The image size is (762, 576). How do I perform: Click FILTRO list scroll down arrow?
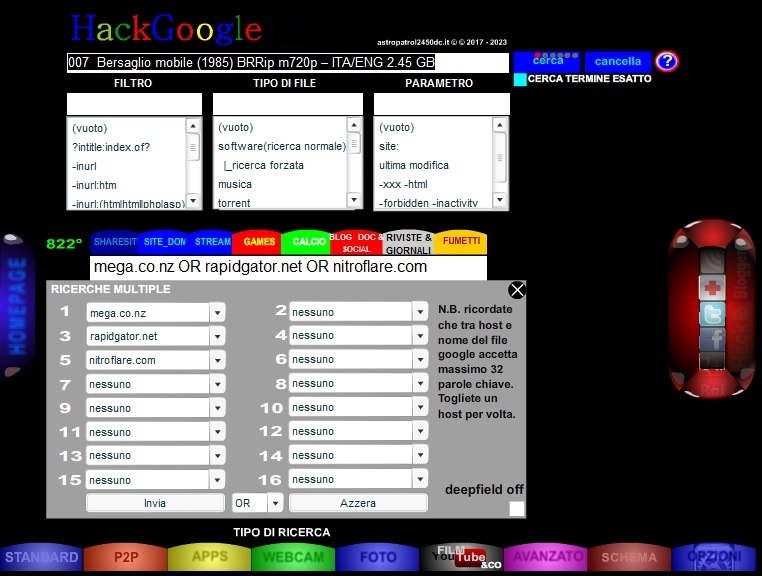[193, 200]
